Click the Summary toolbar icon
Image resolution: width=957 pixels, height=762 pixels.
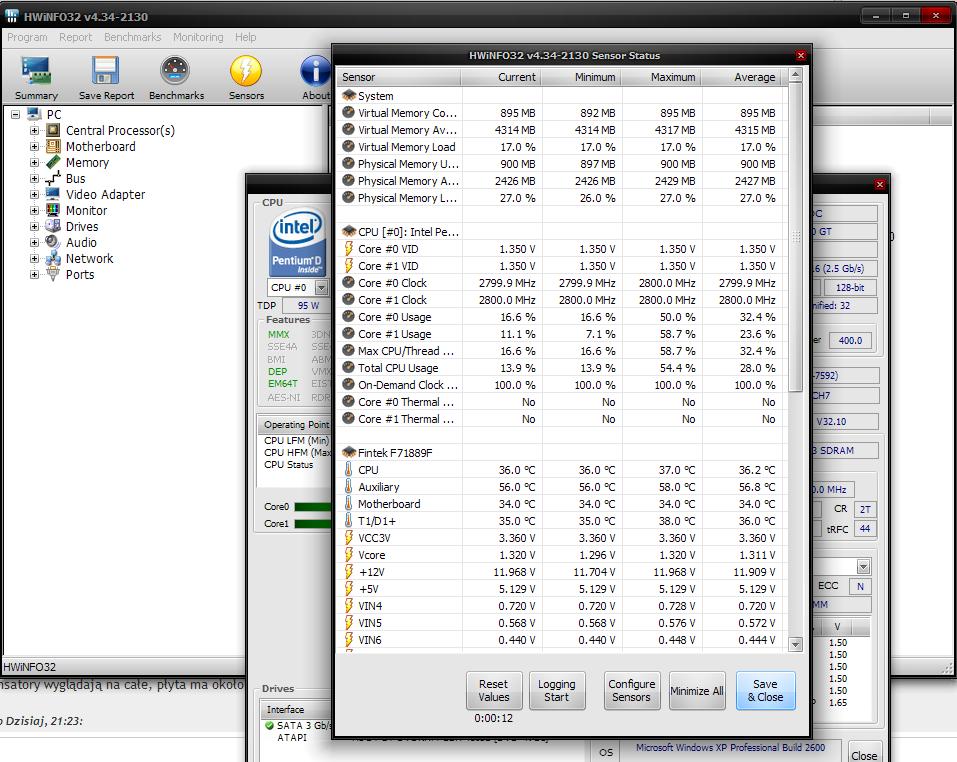click(x=36, y=72)
